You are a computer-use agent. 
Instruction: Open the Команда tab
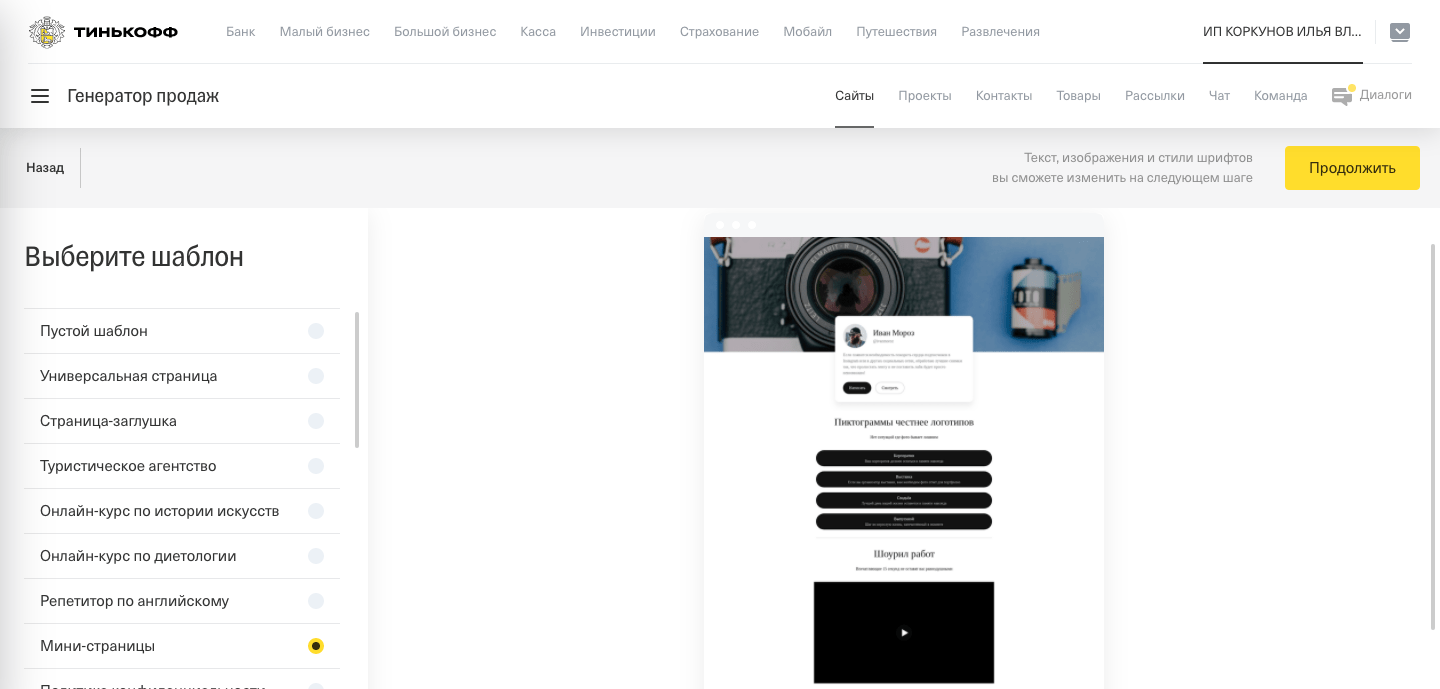tap(1281, 96)
